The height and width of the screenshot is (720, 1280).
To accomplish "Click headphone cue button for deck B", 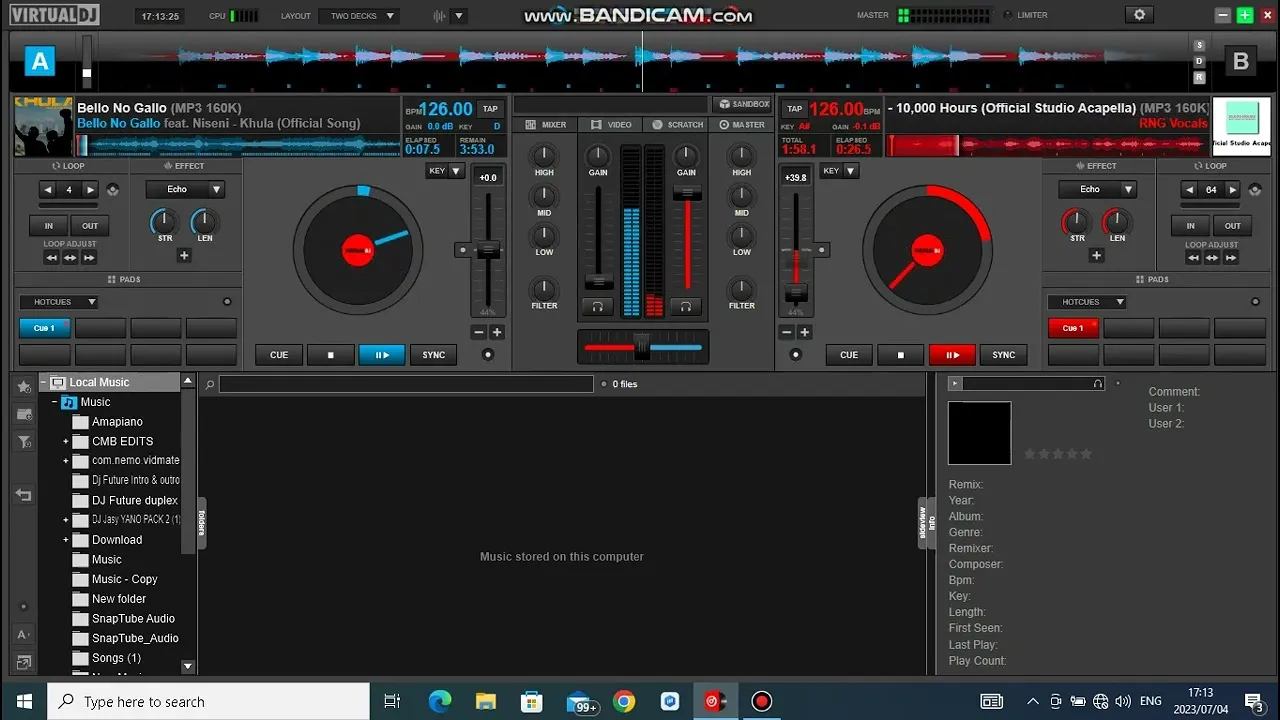I will click(x=686, y=306).
